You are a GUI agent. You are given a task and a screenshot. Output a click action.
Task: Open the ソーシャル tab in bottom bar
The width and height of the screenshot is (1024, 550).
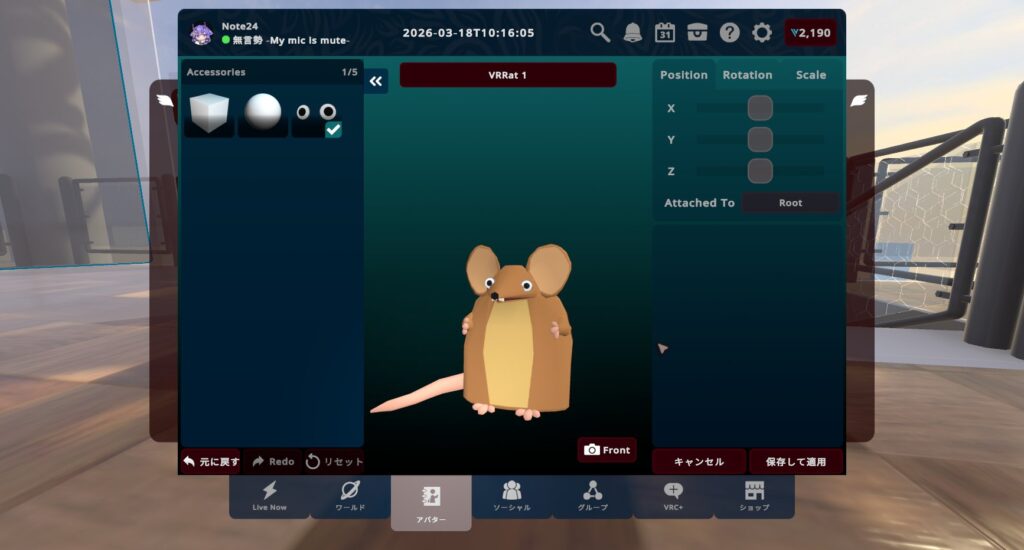[512, 495]
